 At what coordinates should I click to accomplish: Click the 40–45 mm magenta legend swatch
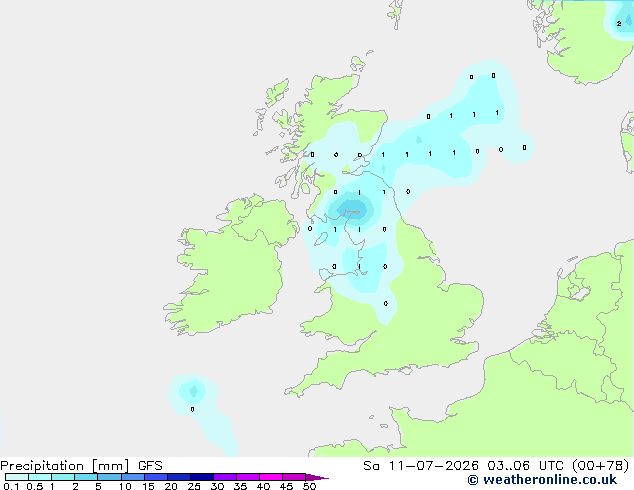[x=271, y=477]
